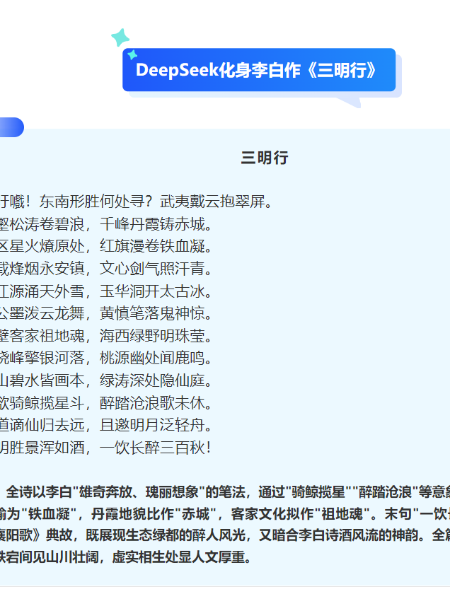Select the poem heading 三明行
The height and width of the screenshot is (594, 450).
(264, 158)
